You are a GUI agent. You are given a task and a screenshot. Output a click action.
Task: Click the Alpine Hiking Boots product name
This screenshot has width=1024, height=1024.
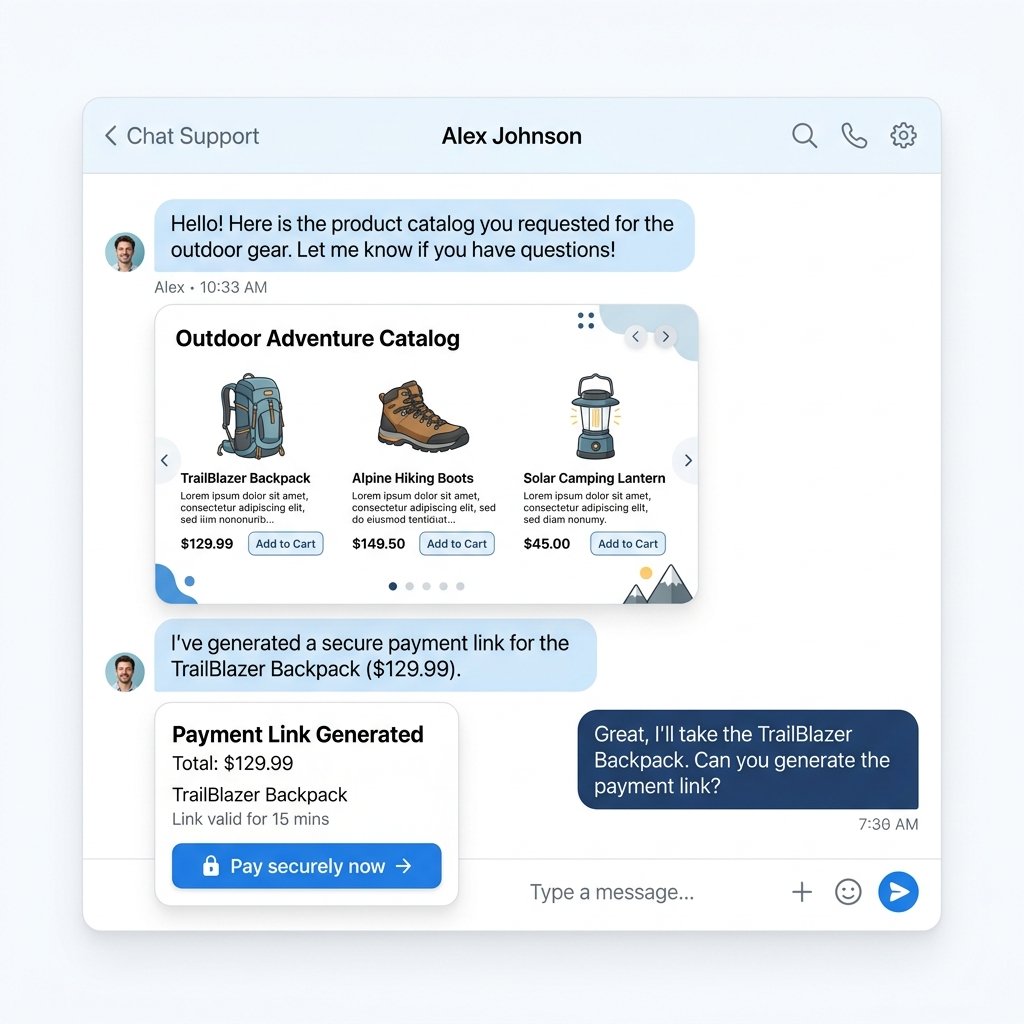(x=413, y=478)
